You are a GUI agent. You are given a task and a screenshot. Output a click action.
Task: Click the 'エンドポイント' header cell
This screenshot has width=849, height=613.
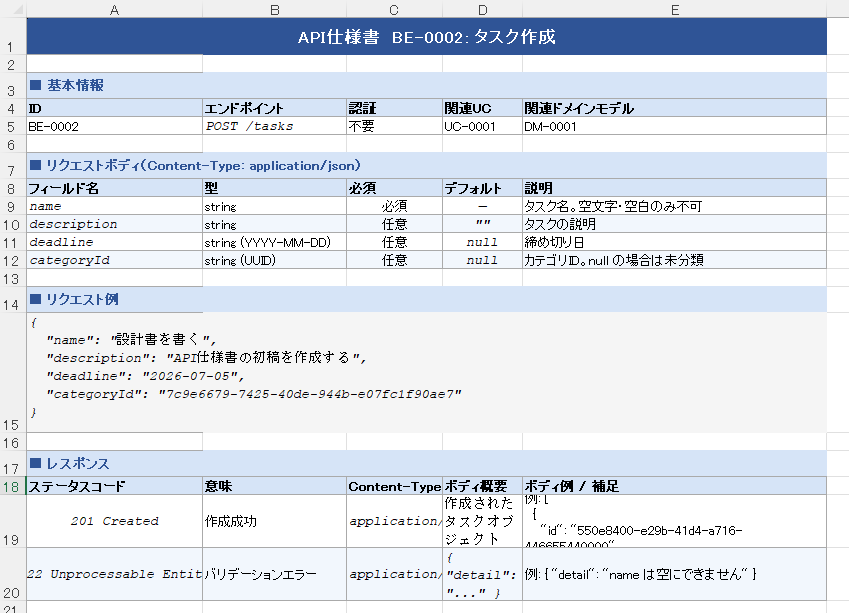tap(275, 108)
